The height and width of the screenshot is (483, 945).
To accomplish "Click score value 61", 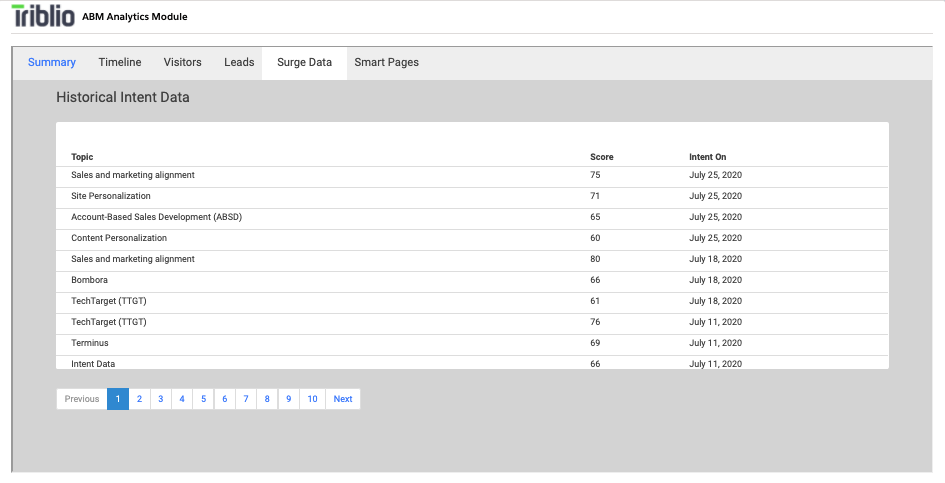I will (x=595, y=301).
